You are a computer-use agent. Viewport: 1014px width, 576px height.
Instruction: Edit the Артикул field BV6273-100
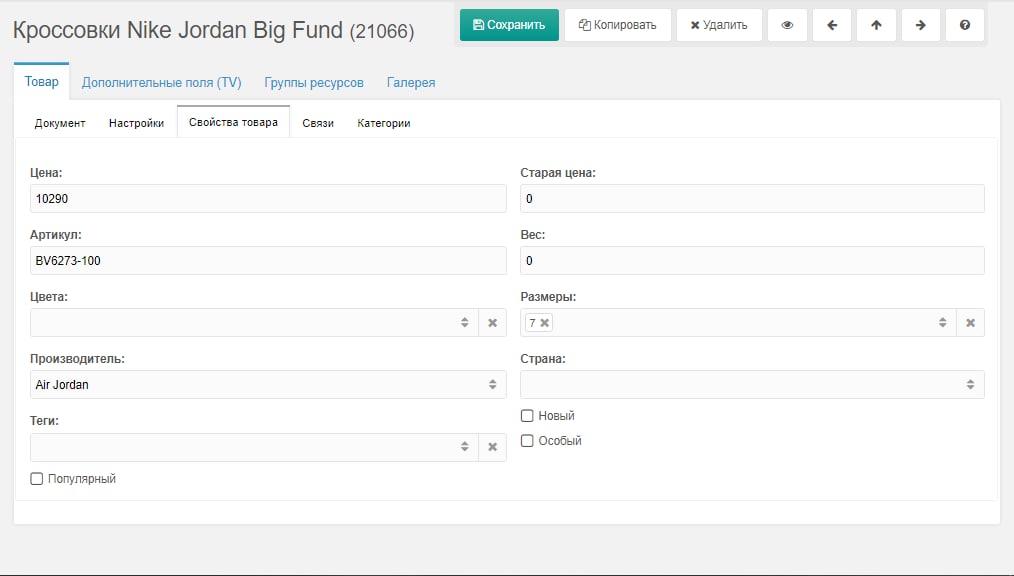coord(268,261)
